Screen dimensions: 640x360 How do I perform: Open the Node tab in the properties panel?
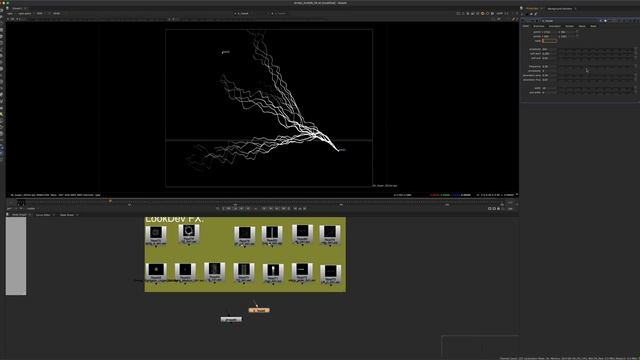click(x=593, y=26)
